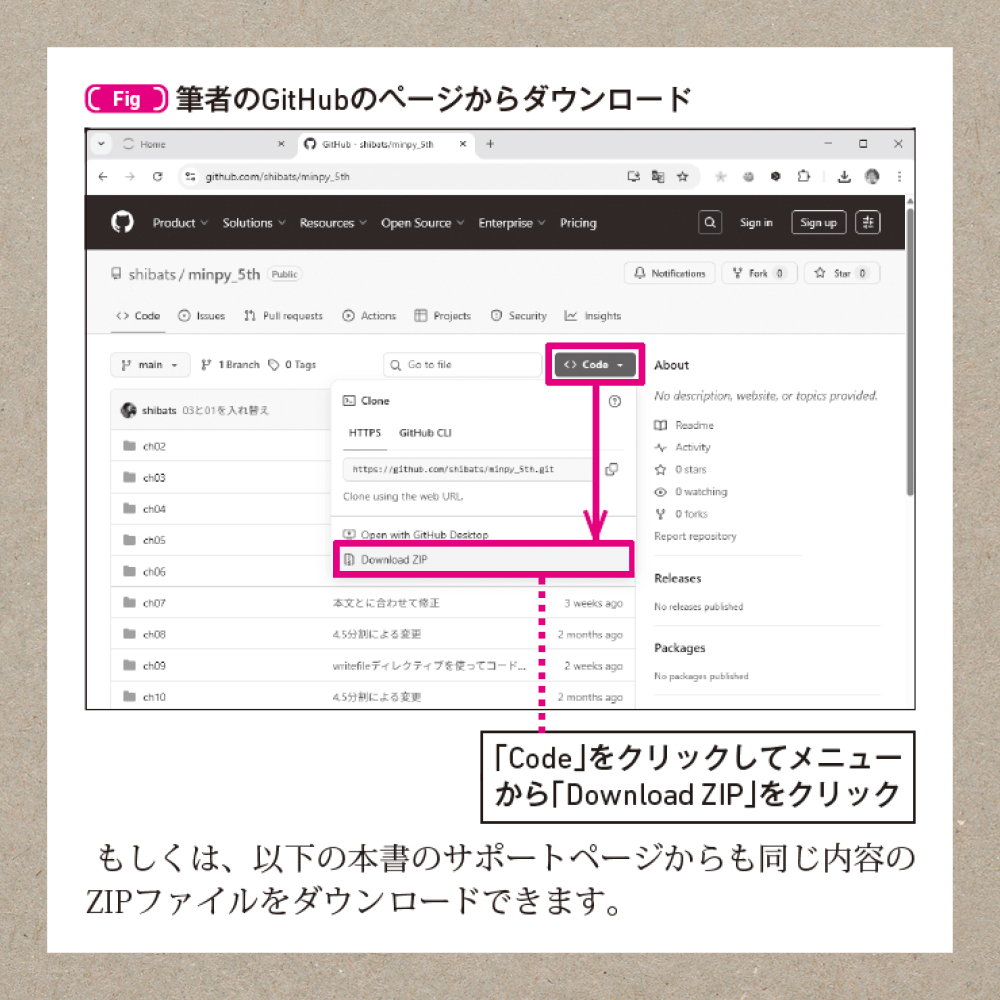Open the browser downloads icon

[844, 177]
